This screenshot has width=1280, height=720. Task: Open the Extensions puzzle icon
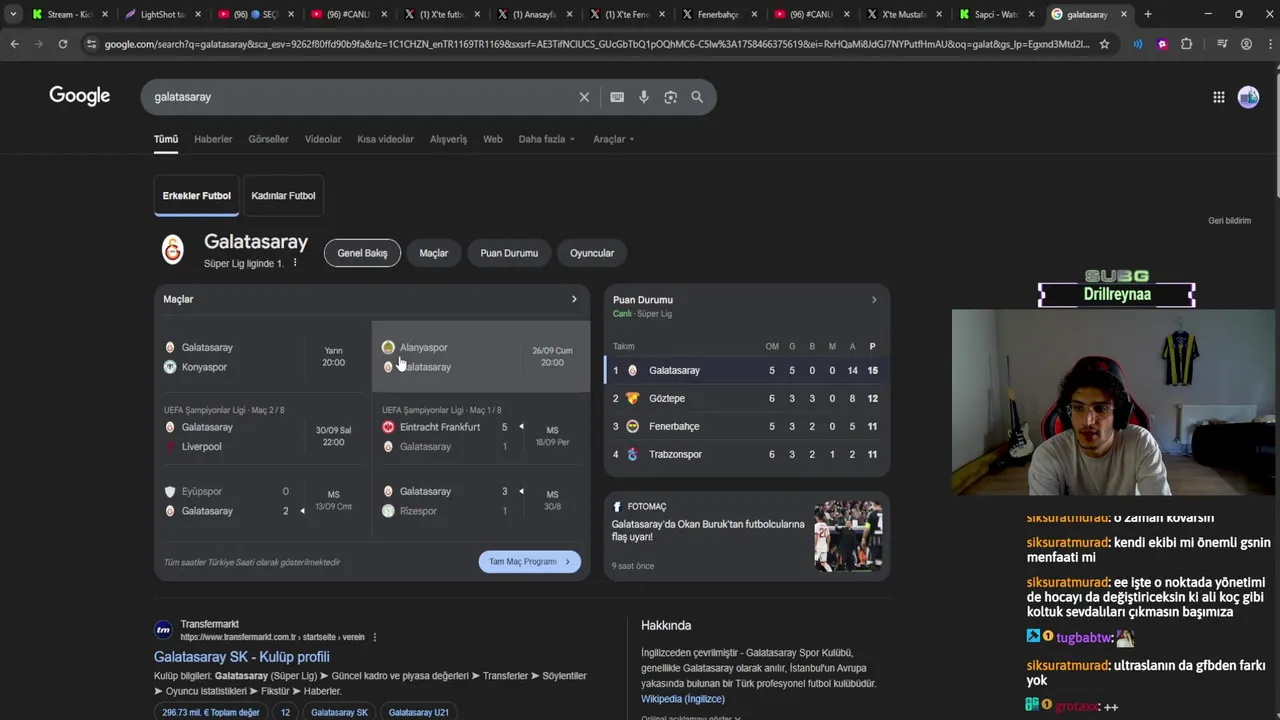click(1186, 44)
